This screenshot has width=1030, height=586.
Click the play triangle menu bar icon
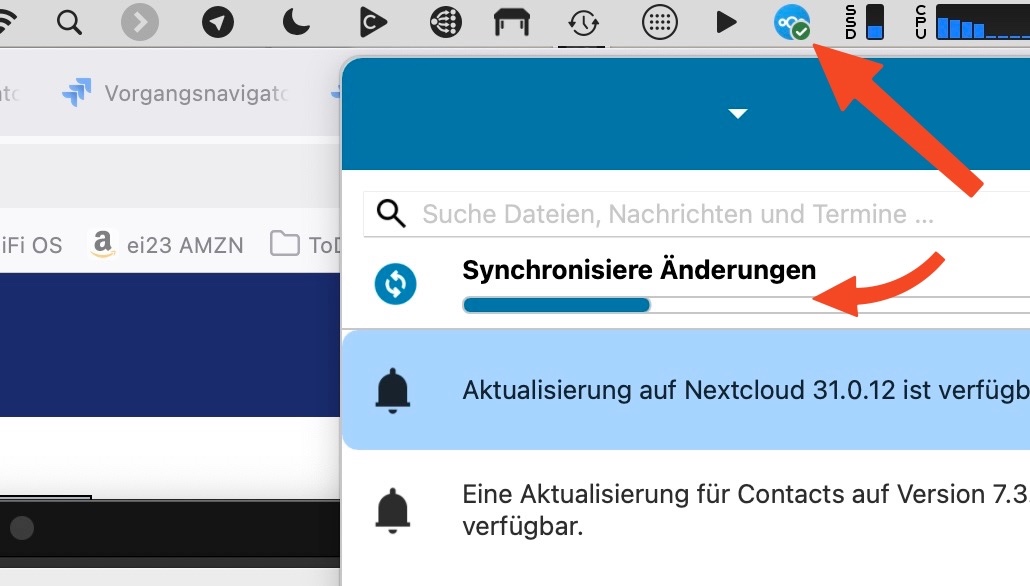coord(727,22)
